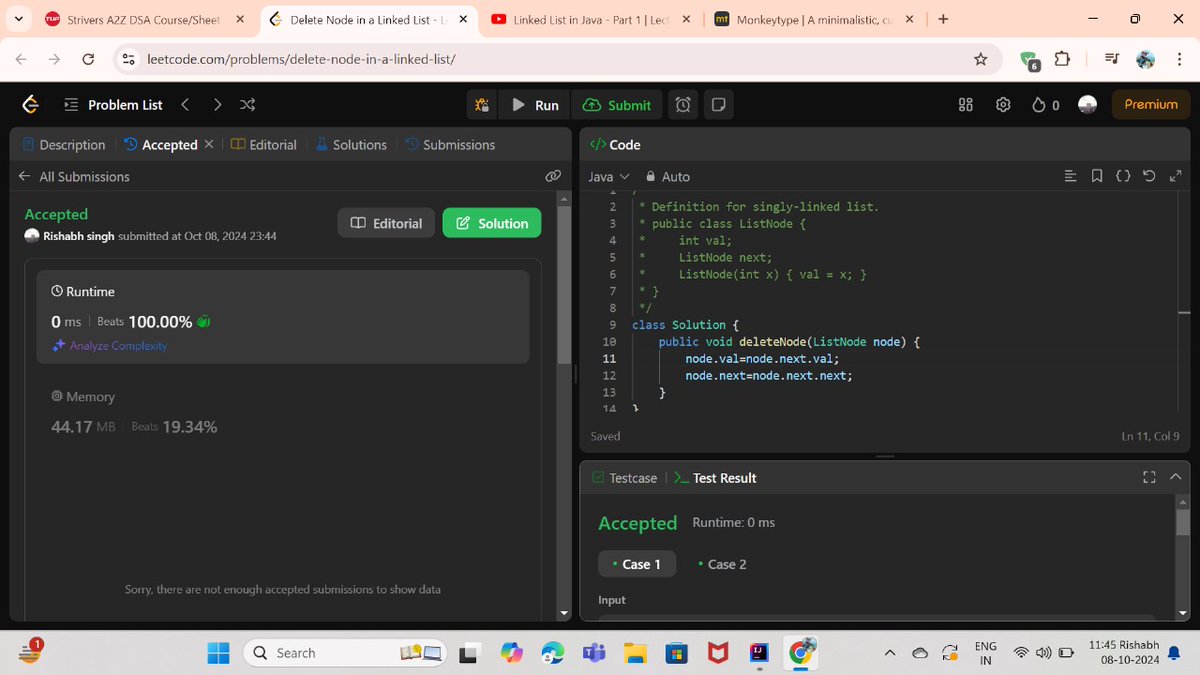Screen dimensions: 1200x675
Task: Open a new browser tab
Action: pyautogui.click(x=943, y=19)
